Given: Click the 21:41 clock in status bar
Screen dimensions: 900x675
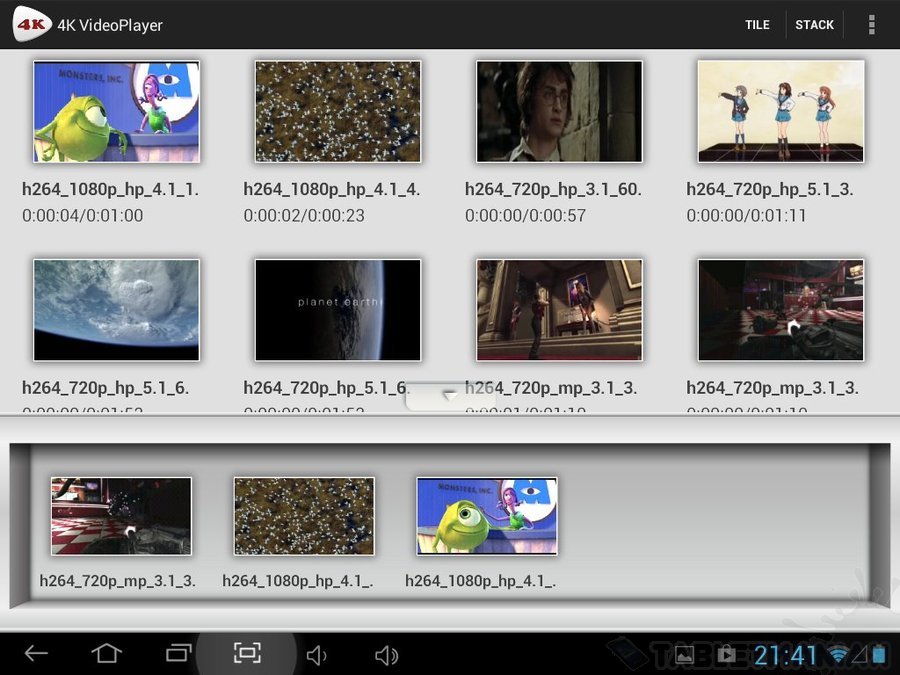Looking at the screenshot, I should pyautogui.click(x=785, y=655).
